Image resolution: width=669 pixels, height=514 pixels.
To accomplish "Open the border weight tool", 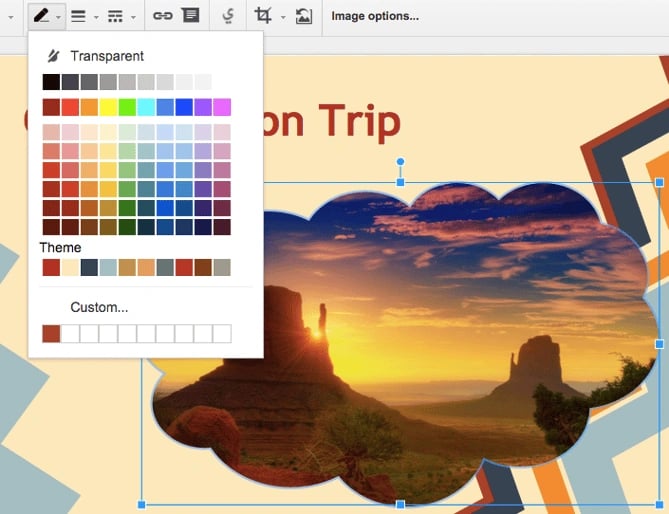I will tap(78, 16).
